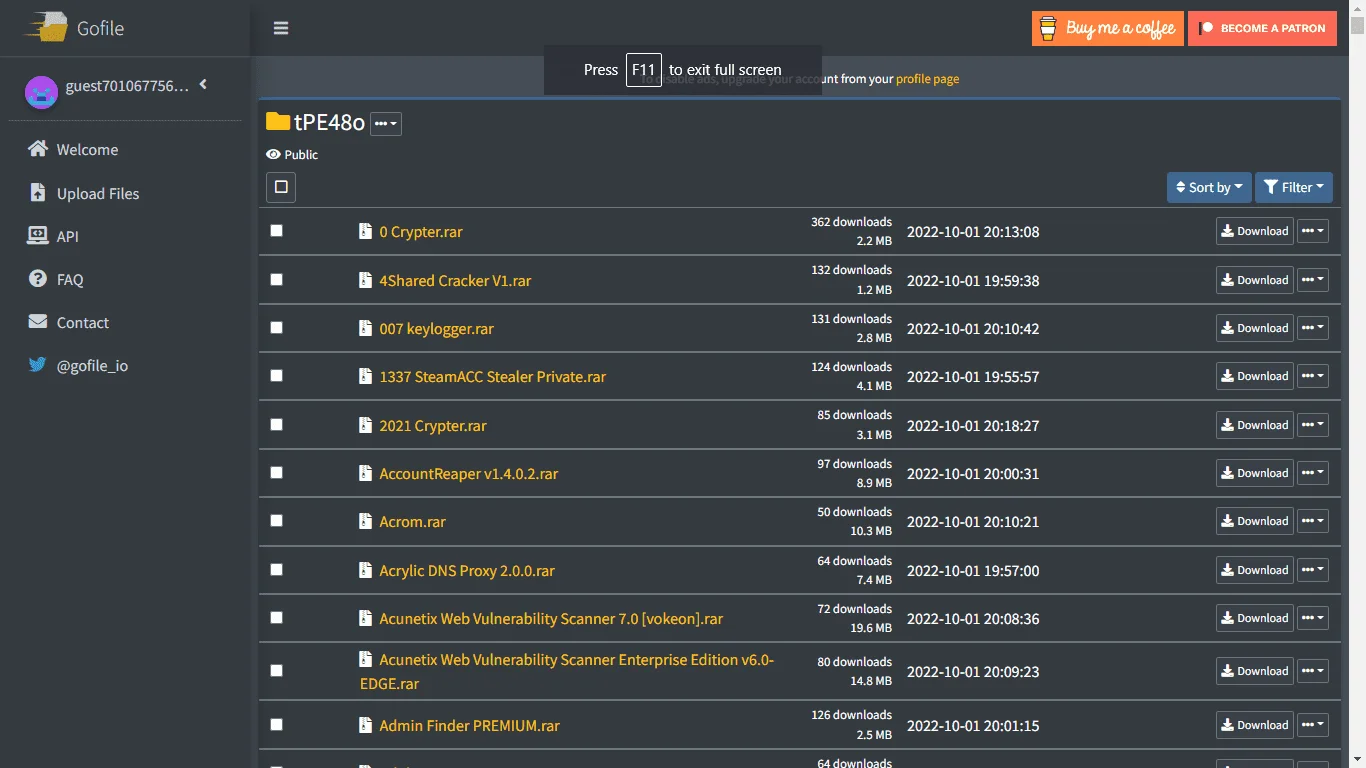Open Admin Finder PREMIUM.rar file link
Viewport: 1366px width, 768px height.
pos(469,726)
